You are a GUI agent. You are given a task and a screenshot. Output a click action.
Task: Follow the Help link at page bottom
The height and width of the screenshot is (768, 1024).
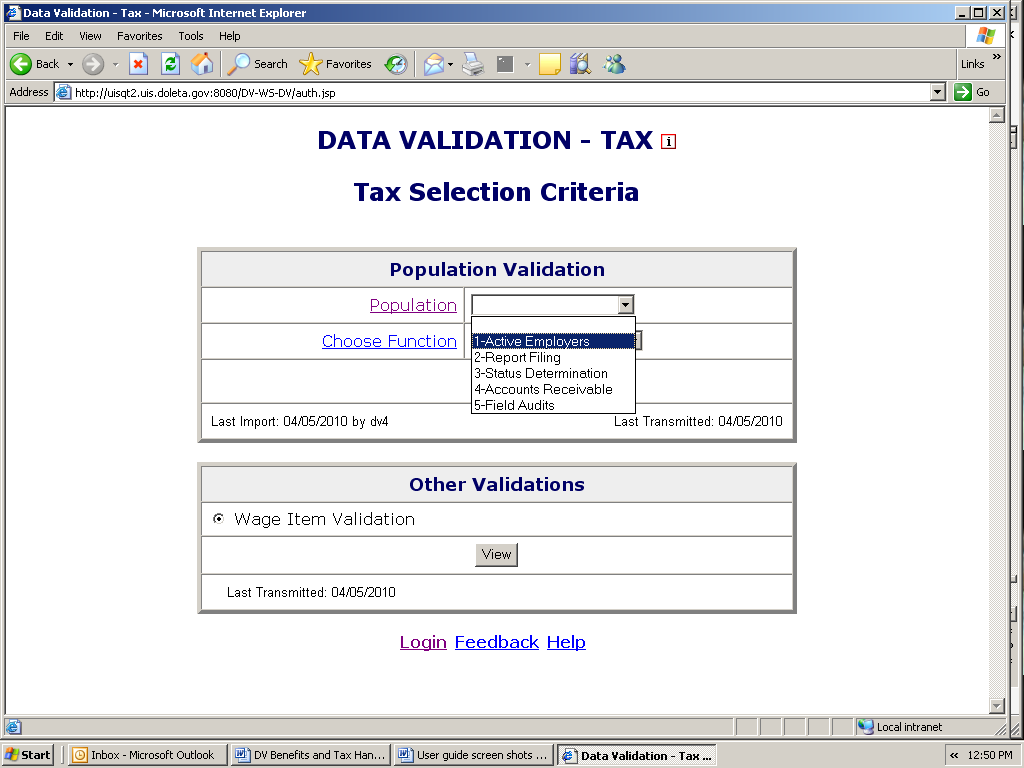click(566, 642)
